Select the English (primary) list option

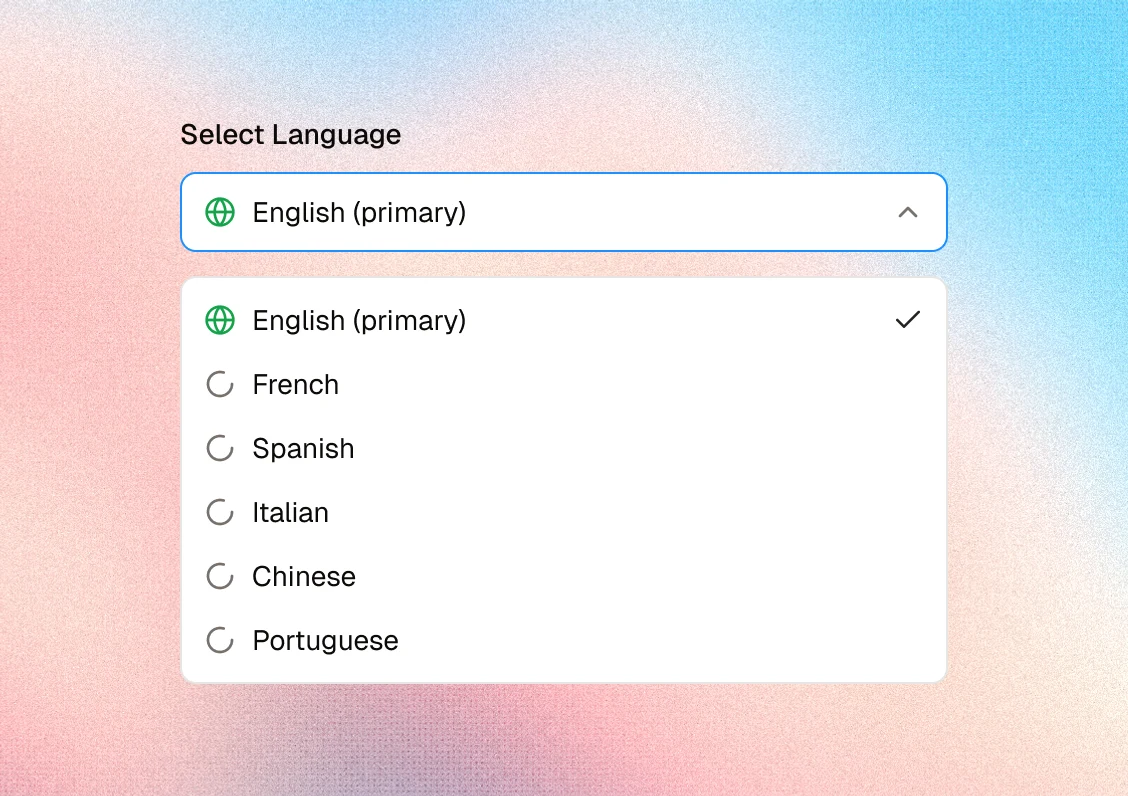564,320
